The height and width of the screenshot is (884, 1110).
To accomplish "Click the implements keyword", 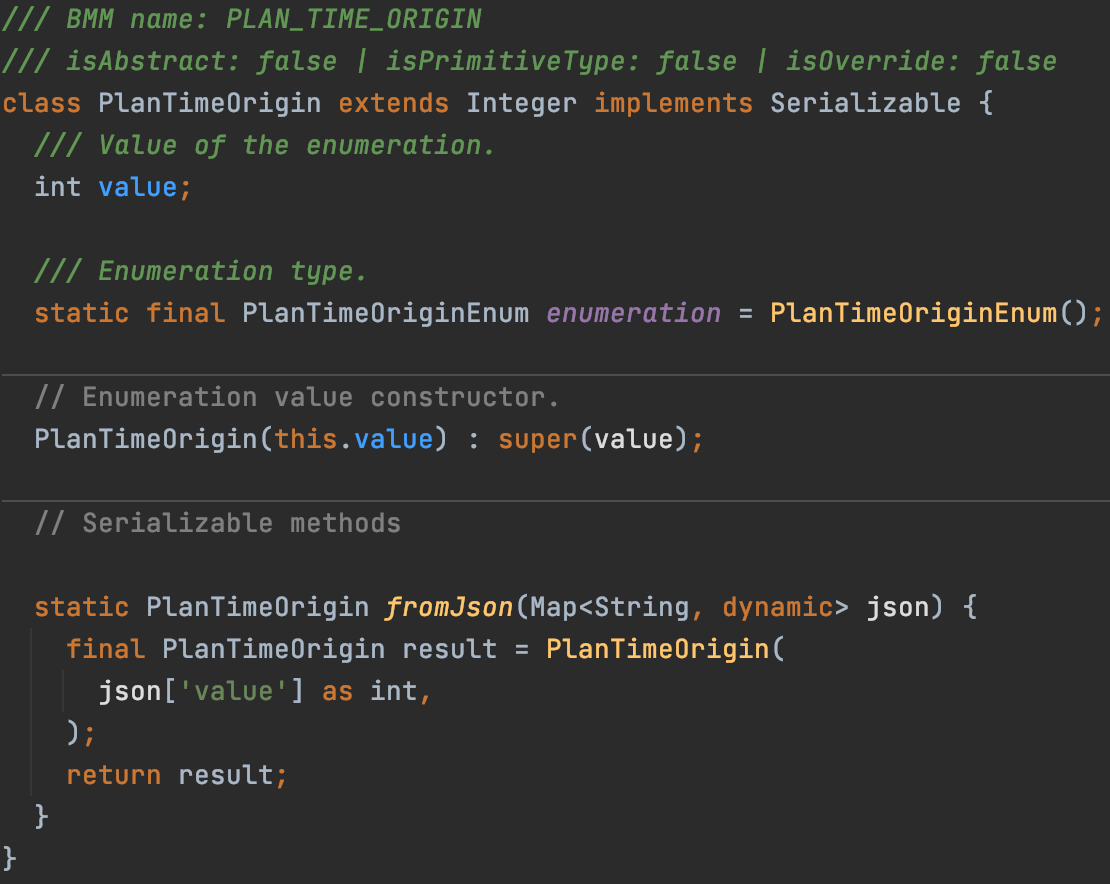I will pos(673,103).
